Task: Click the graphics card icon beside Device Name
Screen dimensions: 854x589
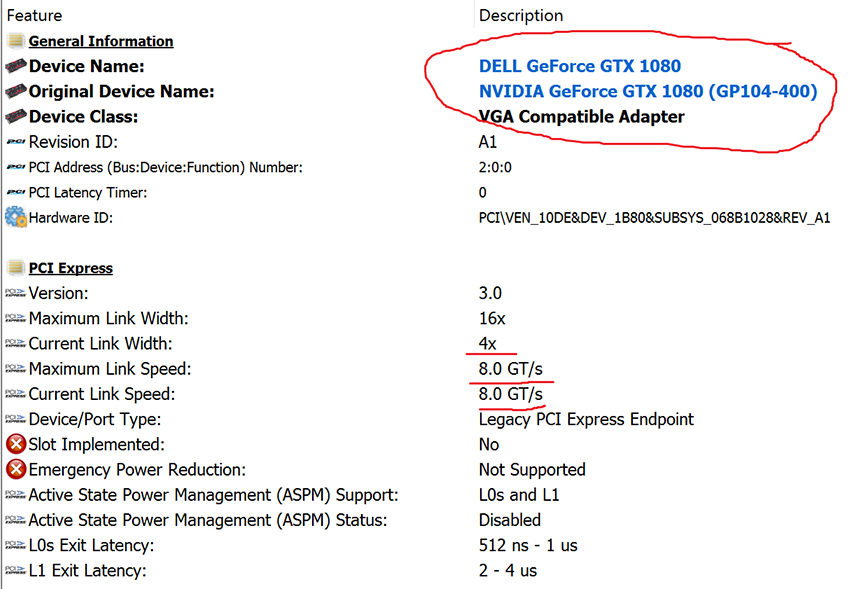Action: (x=15, y=66)
